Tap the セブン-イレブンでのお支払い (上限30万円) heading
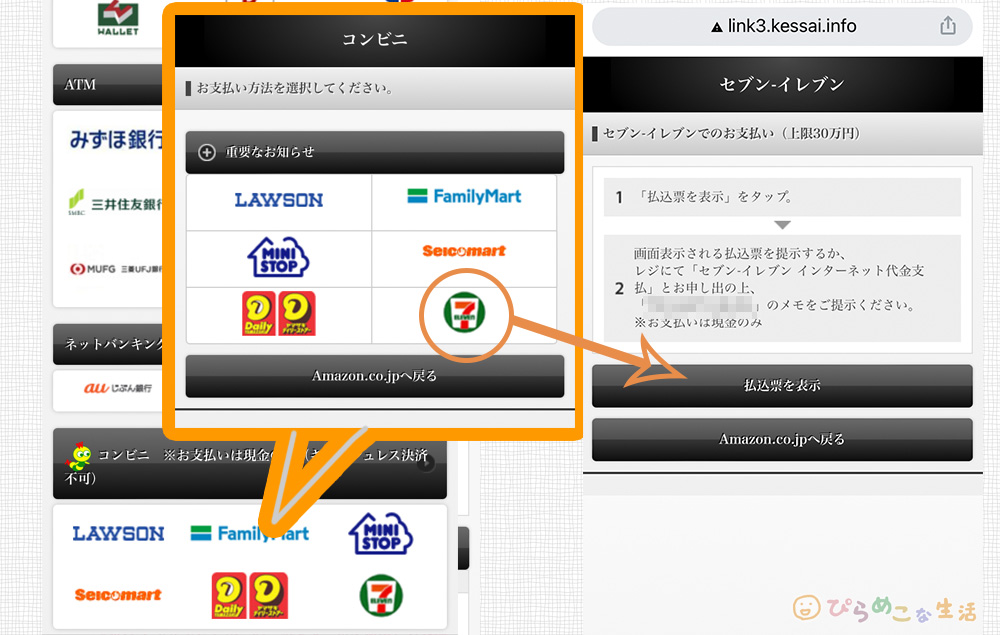The image size is (1000, 635). pos(732,133)
